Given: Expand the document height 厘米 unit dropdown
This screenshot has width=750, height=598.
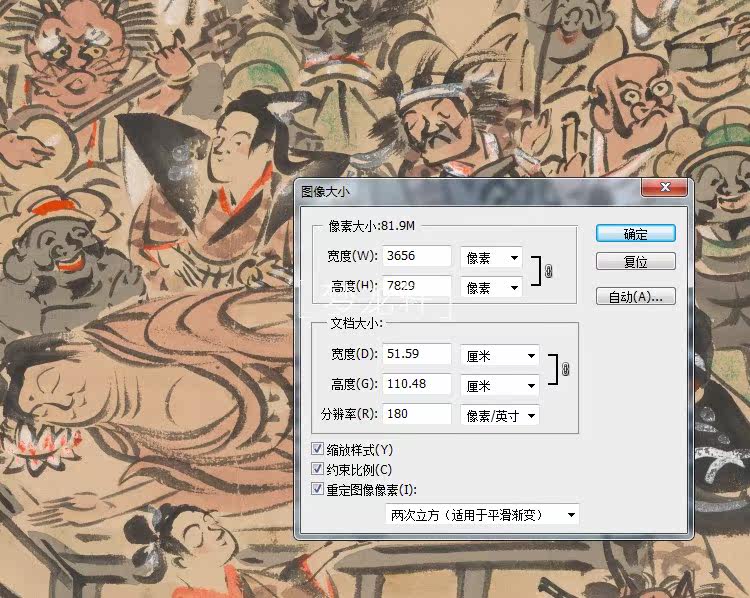Looking at the screenshot, I should click(500, 386).
